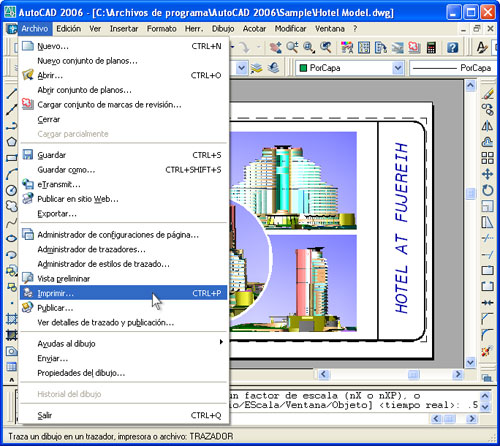The width and height of the screenshot is (500, 446).
Task: Choose Nuevo... from Archivo menu
Action: point(123,46)
